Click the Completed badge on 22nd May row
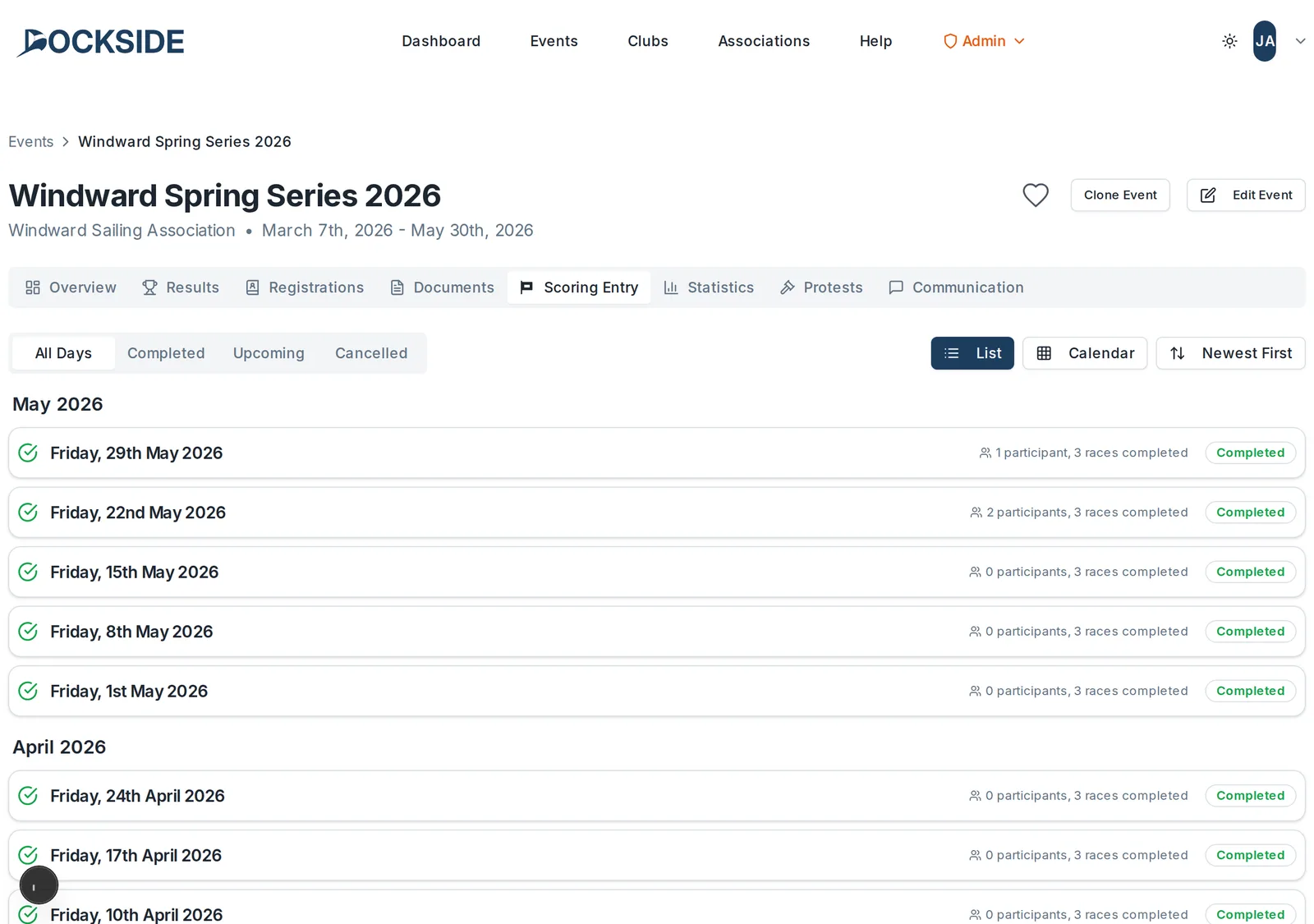The width and height of the screenshot is (1314, 924). pos(1250,513)
